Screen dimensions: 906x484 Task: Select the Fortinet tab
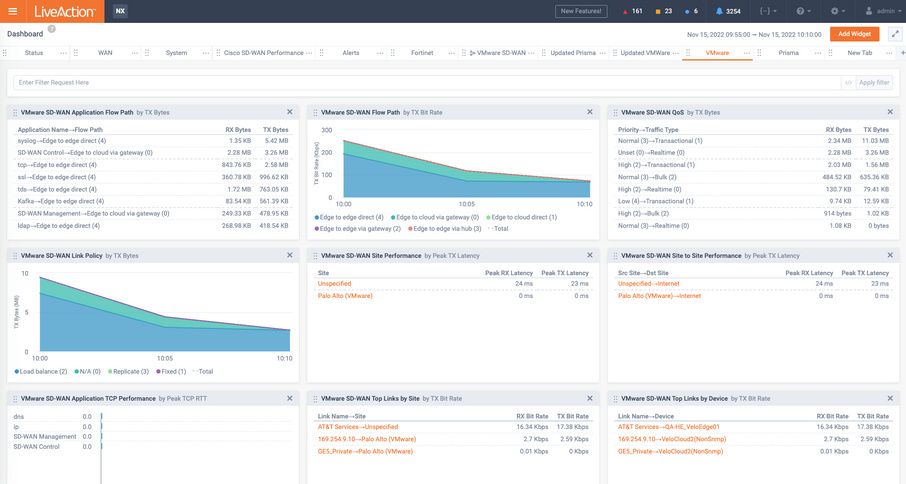point(422,53)
